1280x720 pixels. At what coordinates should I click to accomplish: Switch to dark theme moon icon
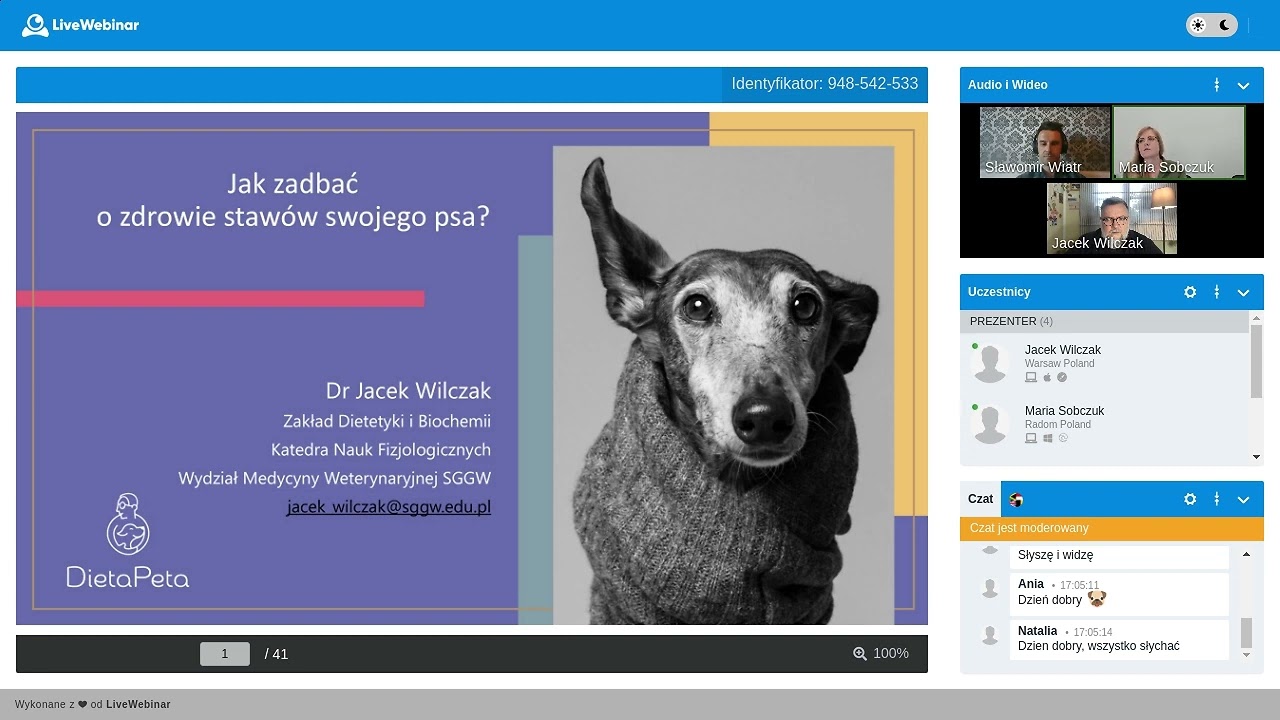click(1224, 25)
